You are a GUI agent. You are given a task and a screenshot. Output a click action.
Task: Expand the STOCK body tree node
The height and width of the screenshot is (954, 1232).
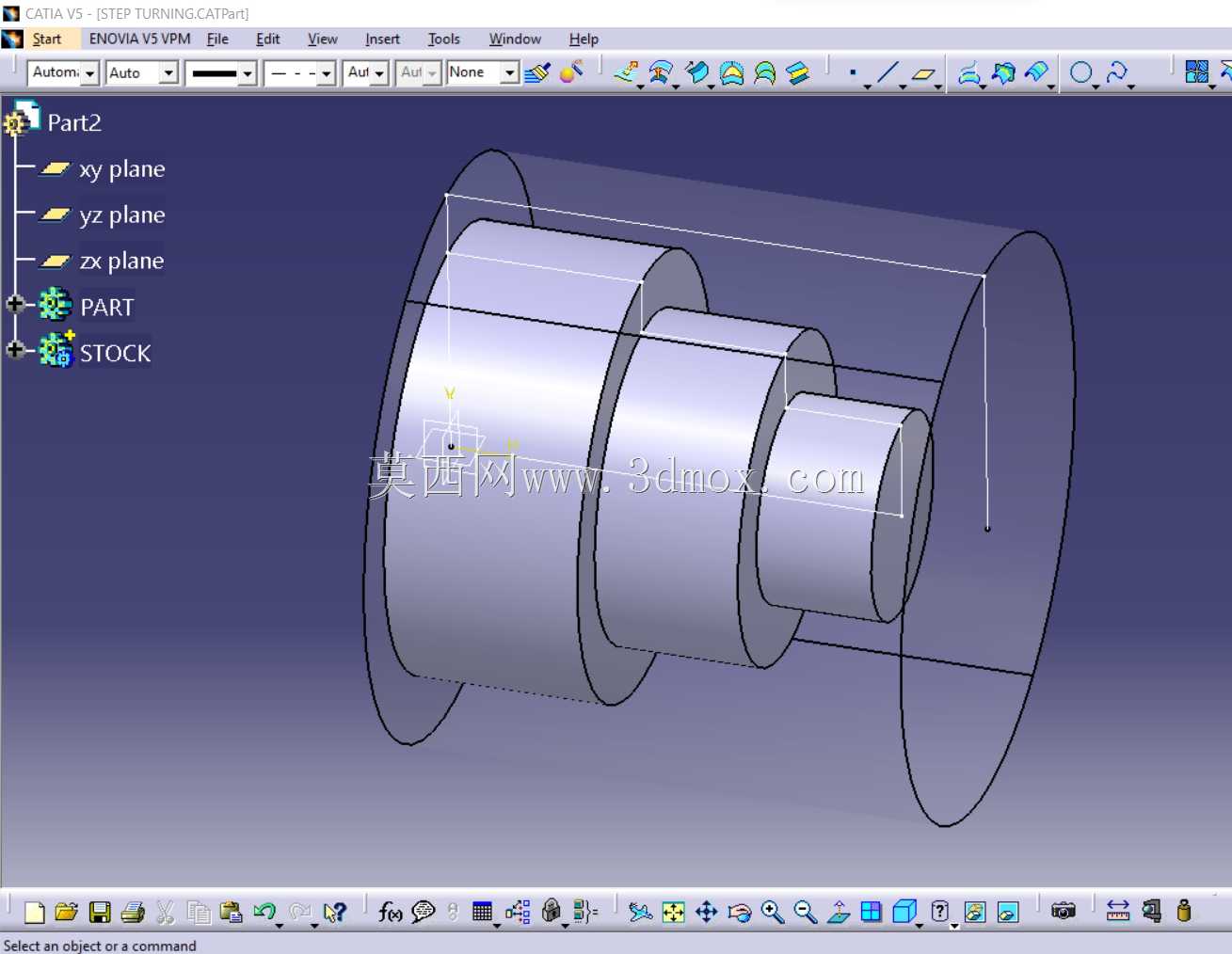coord(14,350)
